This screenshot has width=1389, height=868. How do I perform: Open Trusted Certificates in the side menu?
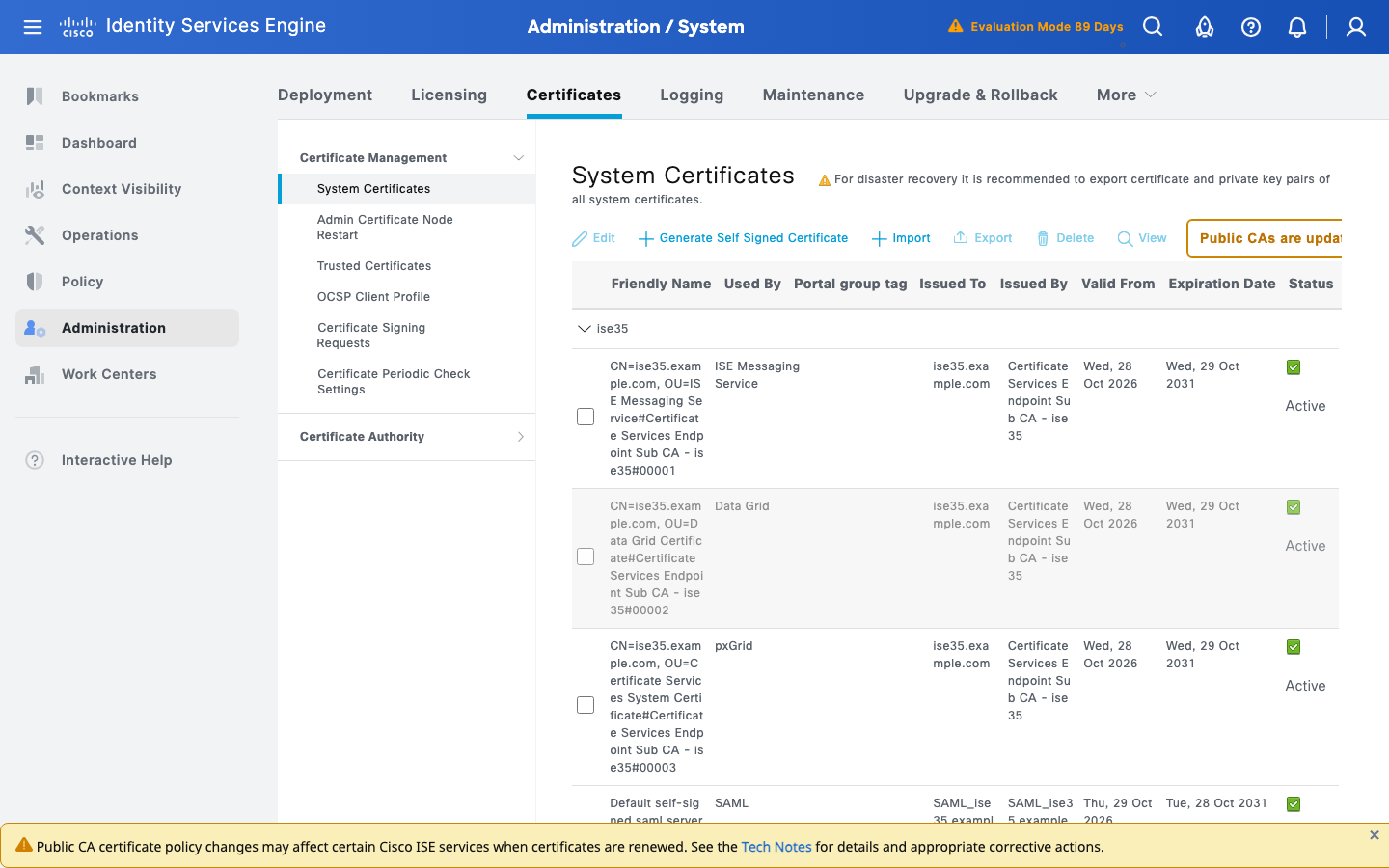[374, 266]
